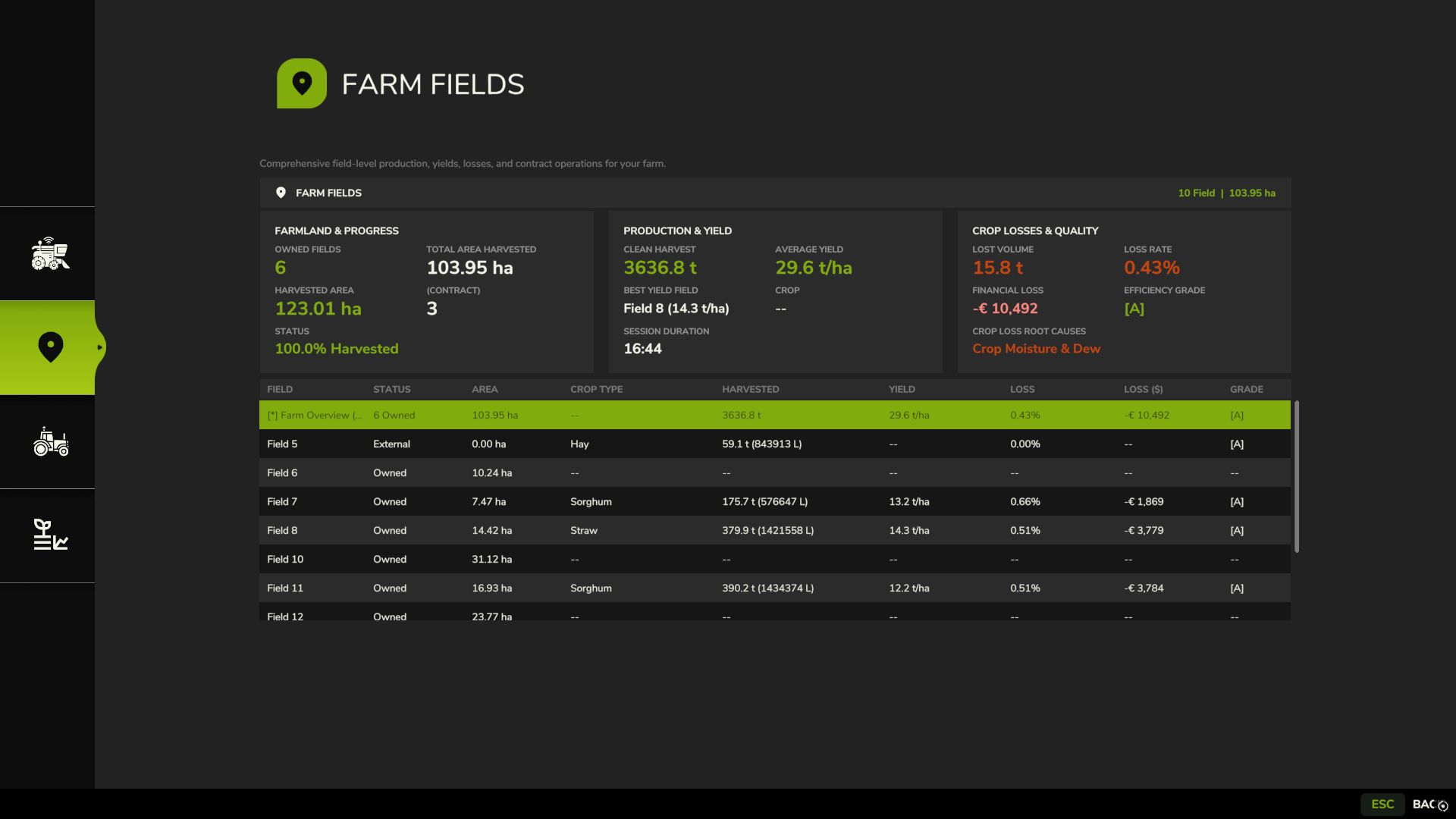Select the Field 7 row
Image resolution: width=1456 pixels, height=819 pixels.
[775, 501]
